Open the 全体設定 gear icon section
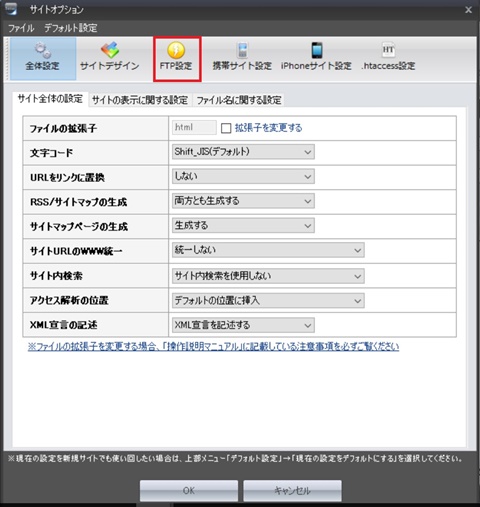Image resolution: width=480 pixels, height=507 pixels. [43, 59]
